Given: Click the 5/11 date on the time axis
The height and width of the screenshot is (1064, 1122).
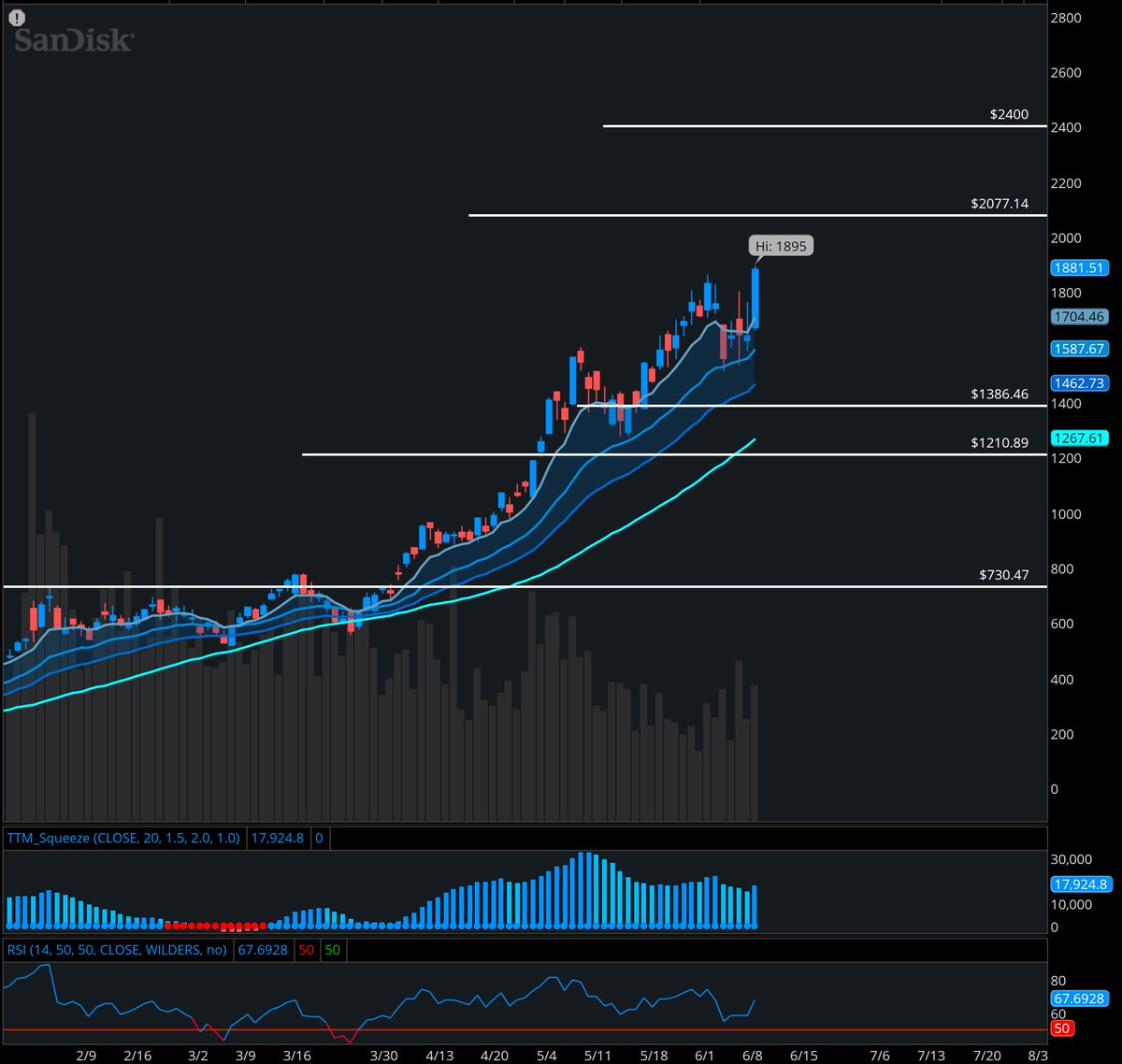Looking at the screenshot, I should (x=598, y=1055).
